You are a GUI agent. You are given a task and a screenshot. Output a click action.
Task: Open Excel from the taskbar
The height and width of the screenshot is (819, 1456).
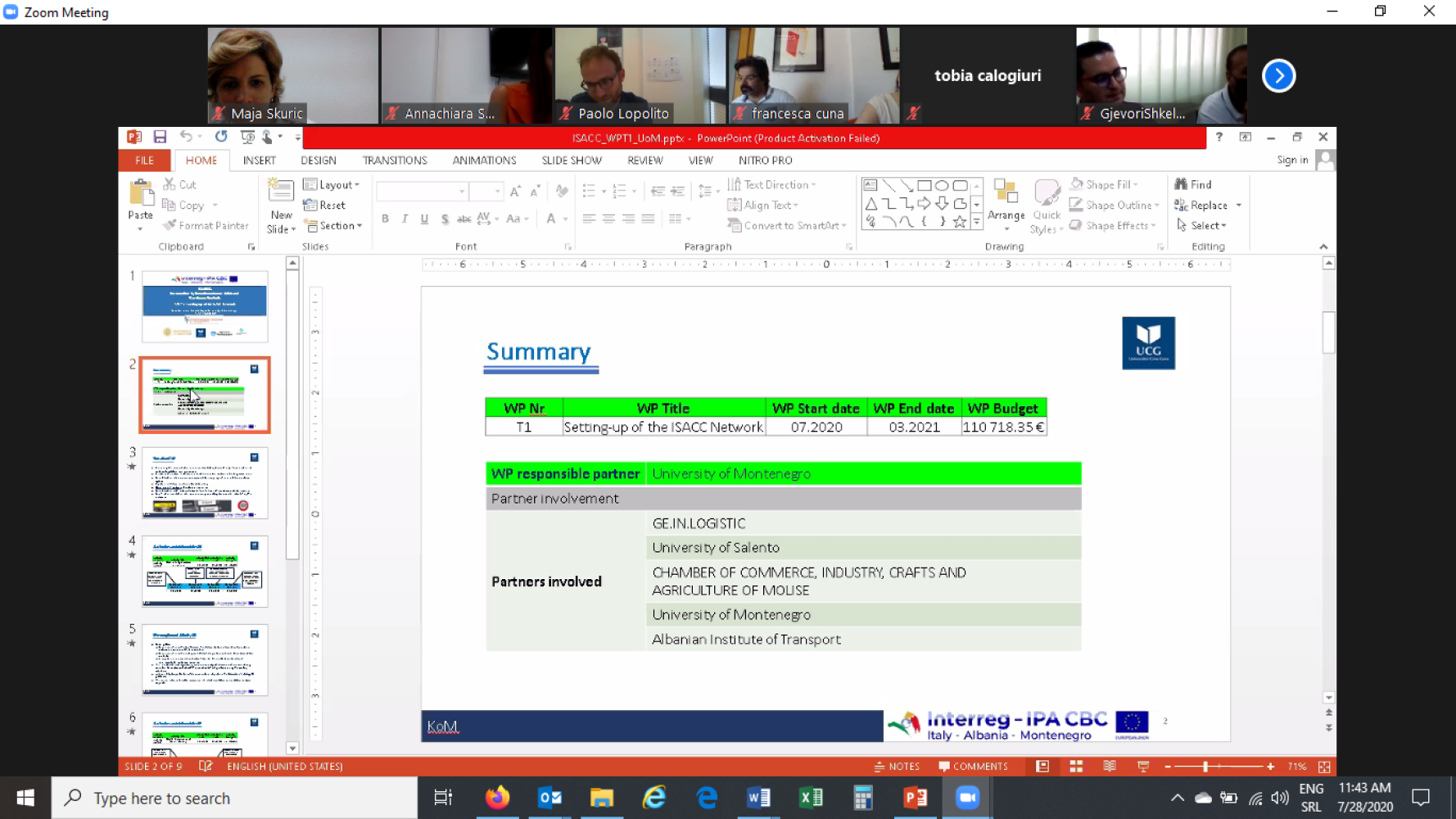pos(811,798)
